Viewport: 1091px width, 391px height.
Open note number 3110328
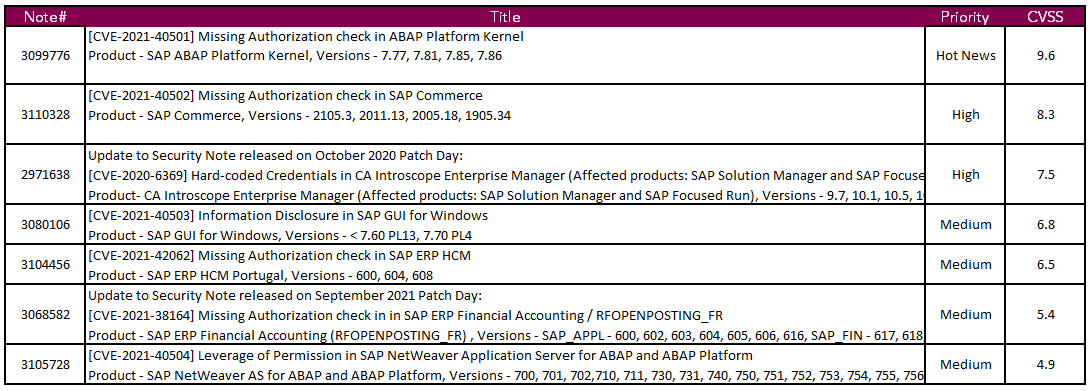(45, 115)
